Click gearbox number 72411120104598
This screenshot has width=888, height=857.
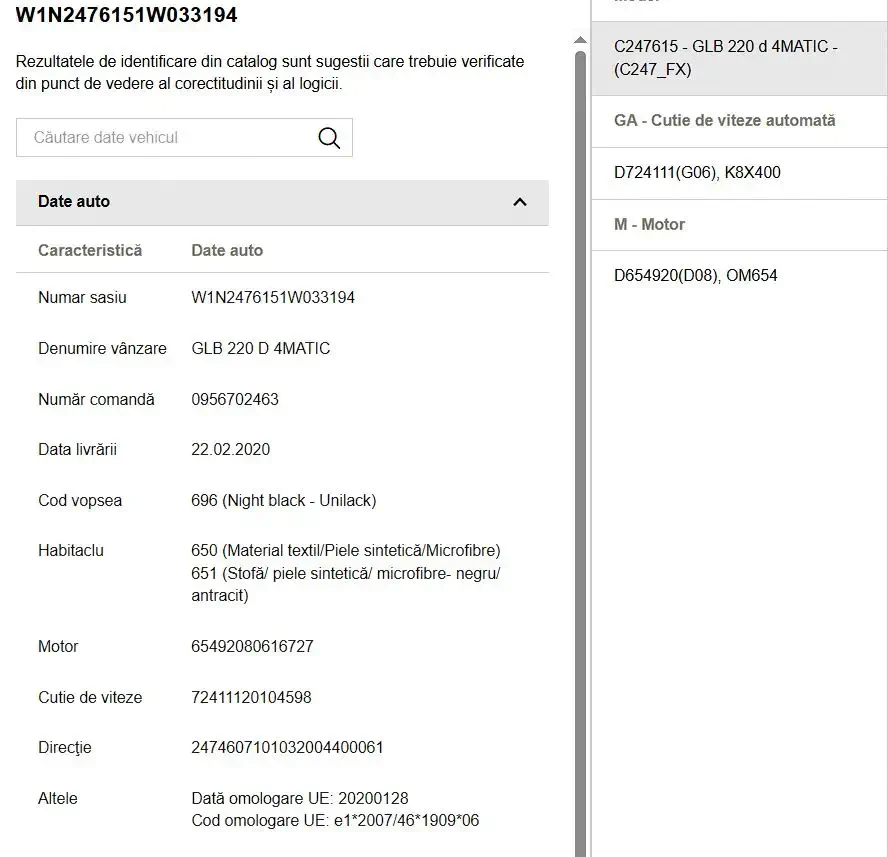[x=251, y=697]
